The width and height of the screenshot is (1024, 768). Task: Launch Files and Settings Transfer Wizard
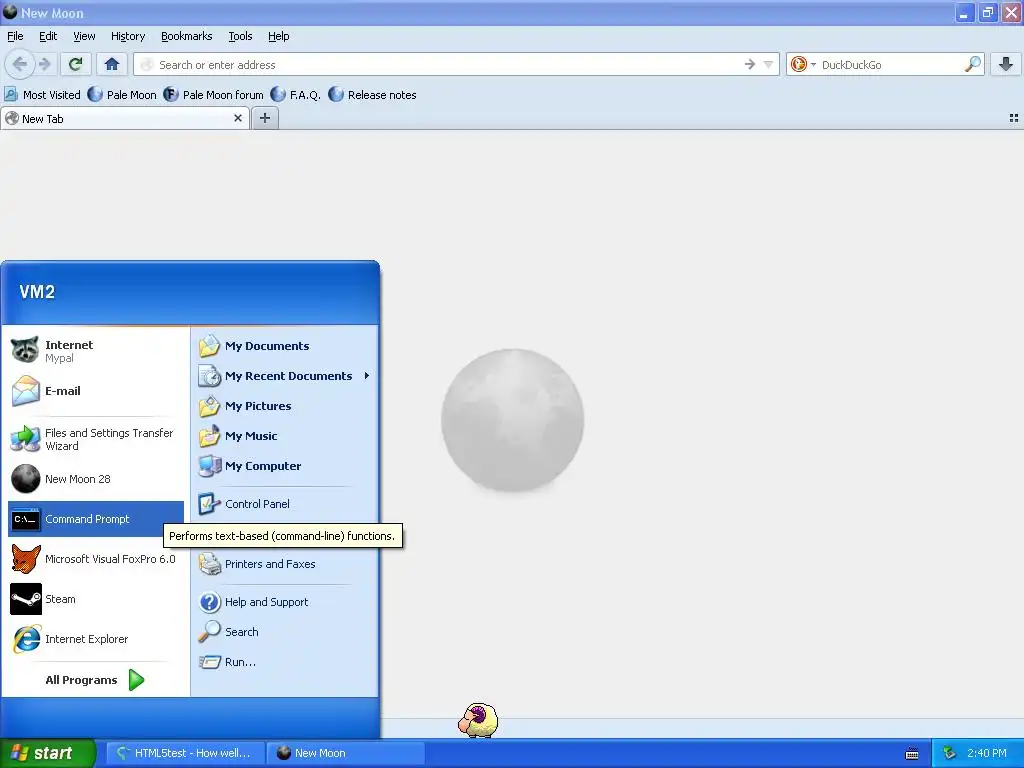tap(95, 439)
